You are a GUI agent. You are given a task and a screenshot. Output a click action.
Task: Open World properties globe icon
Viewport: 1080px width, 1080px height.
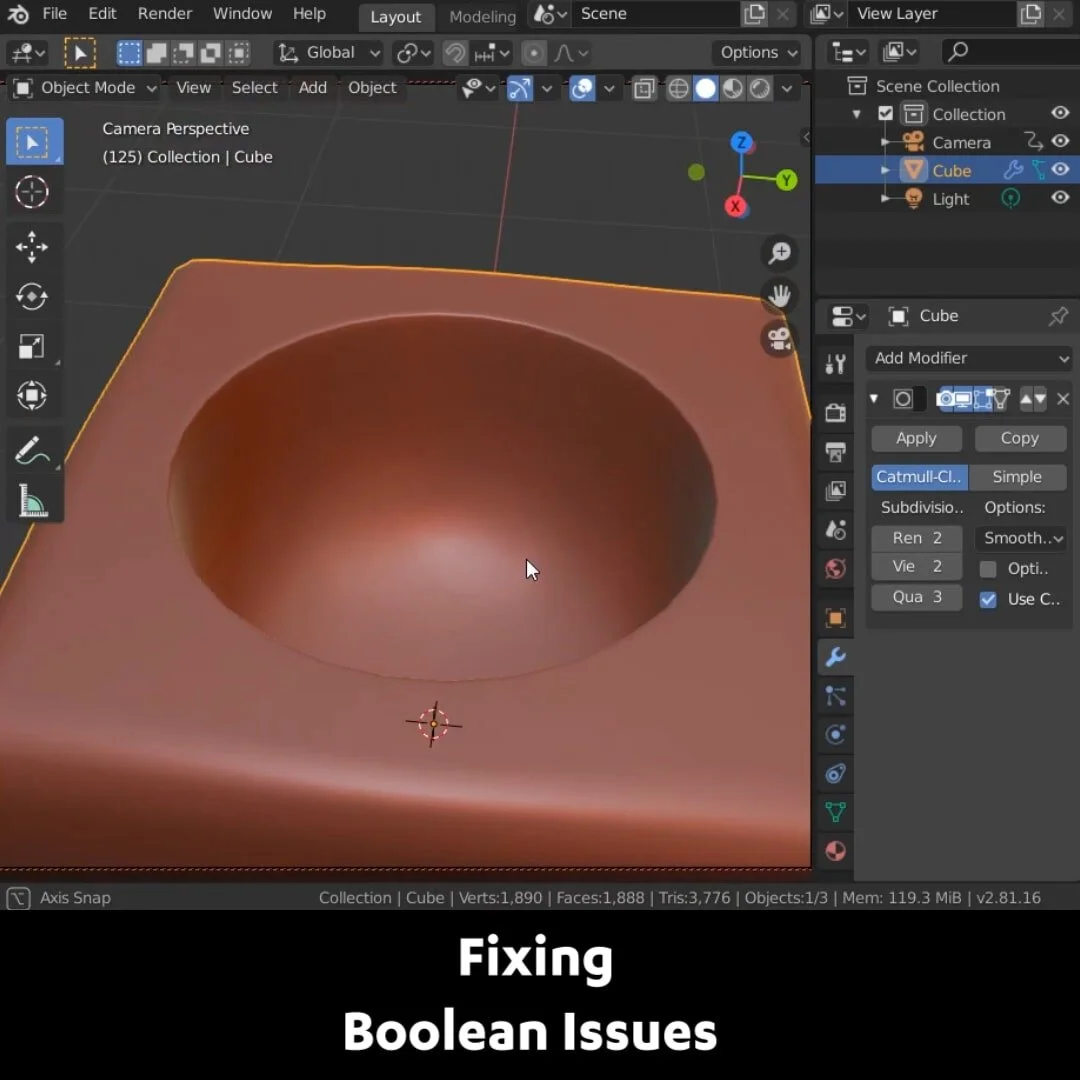coord(835,569)
